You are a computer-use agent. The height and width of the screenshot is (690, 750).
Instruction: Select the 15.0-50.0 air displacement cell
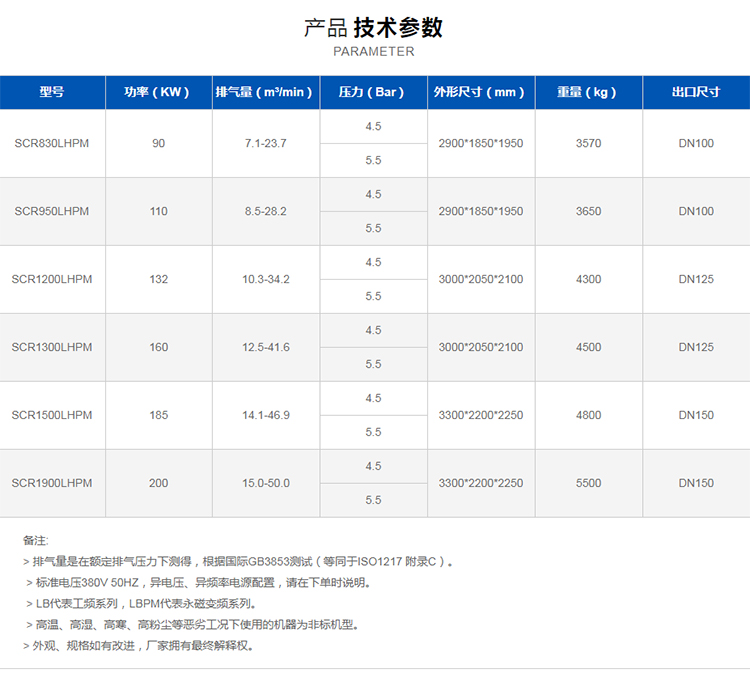point(265,483)
